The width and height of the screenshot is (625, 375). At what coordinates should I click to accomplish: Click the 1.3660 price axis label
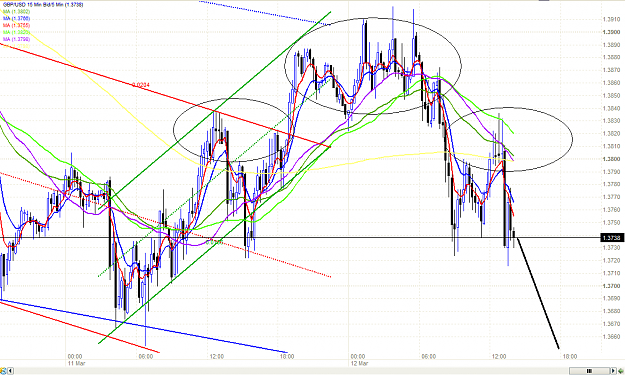(x=611, y=336)
